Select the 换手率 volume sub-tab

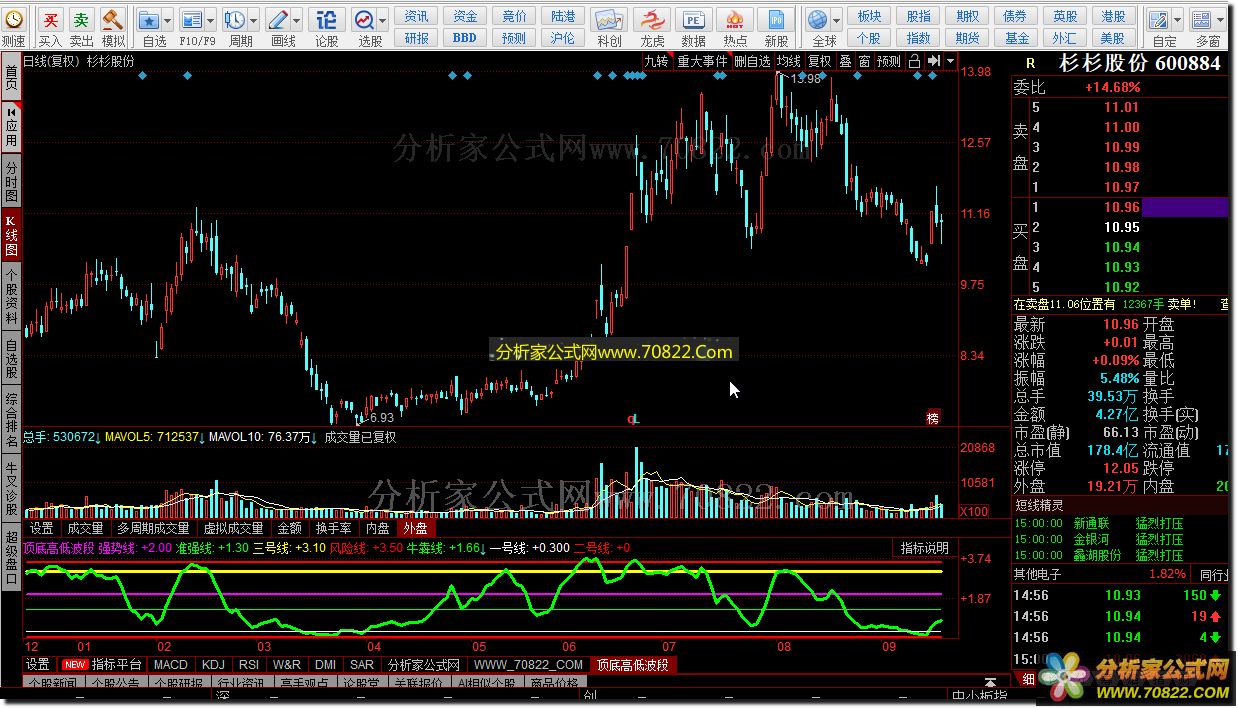click(x=333, y=528)
